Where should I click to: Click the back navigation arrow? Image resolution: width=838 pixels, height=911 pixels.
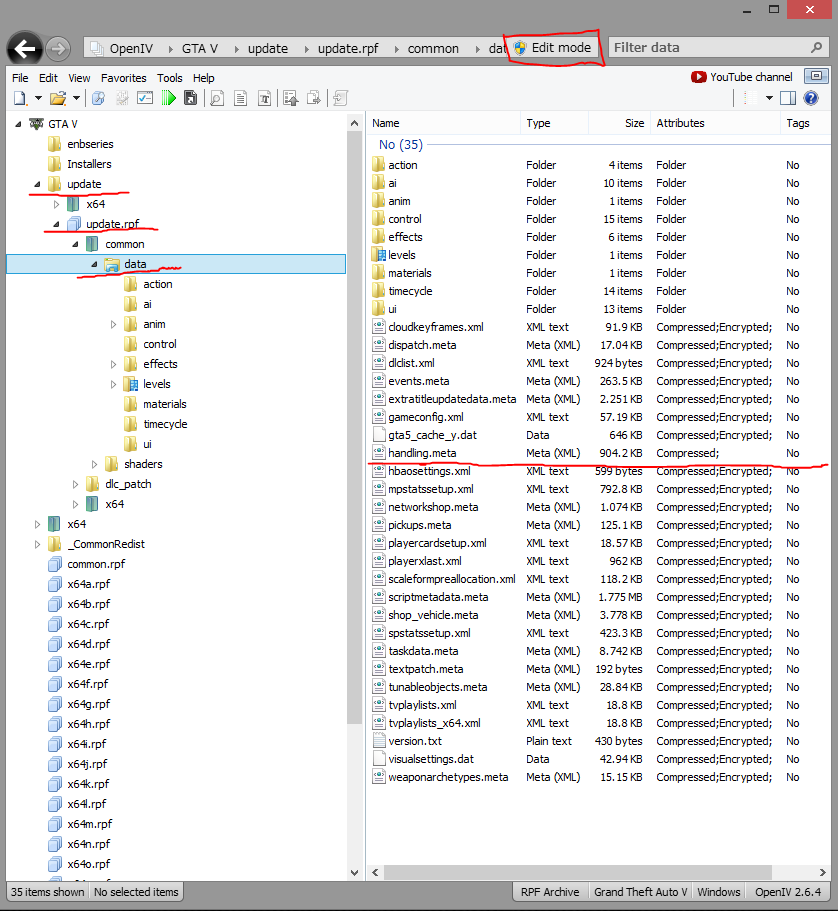(x=24, y=48)
